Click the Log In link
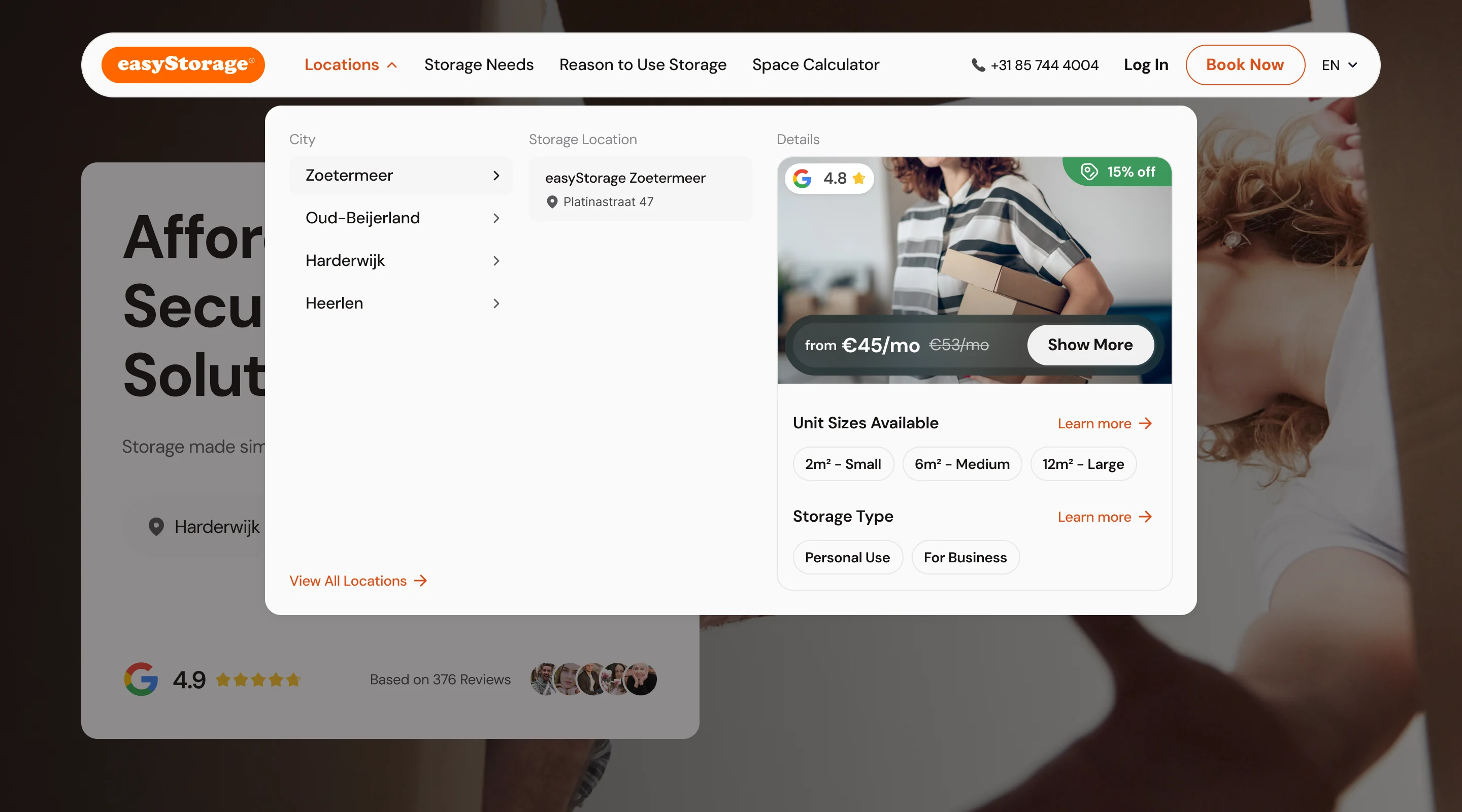The height and width of the screenshot is (812, 1462). coord(1146,64)
